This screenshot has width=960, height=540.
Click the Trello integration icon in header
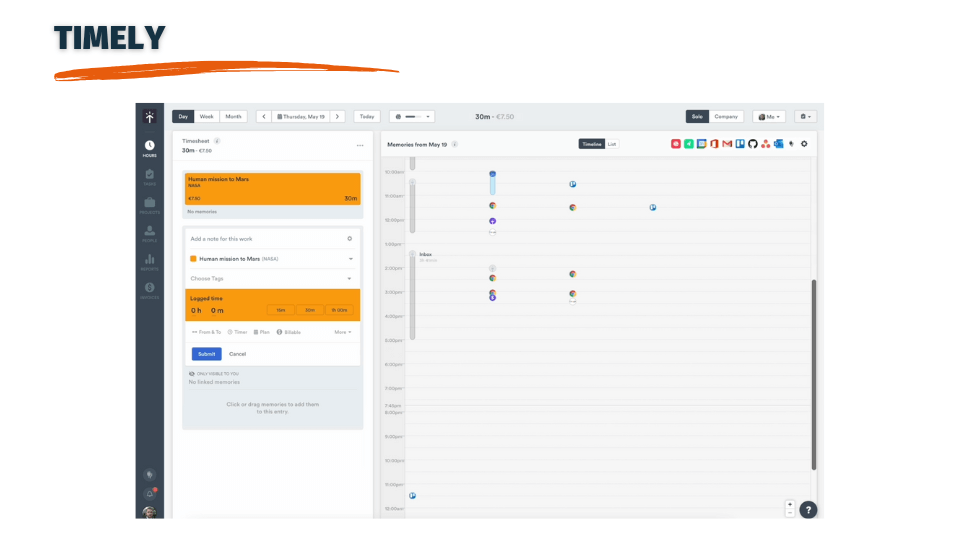(740, 144)
